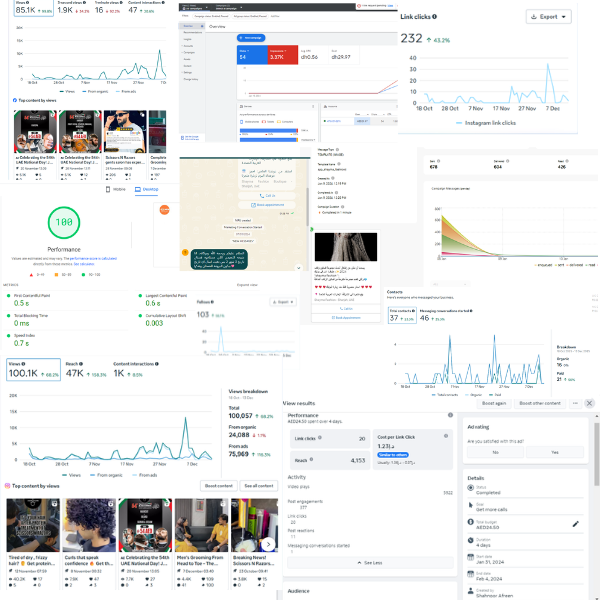Click the Instagram icon by Top content by views
This screenshot has width=600, height=600.
(7, 486)
